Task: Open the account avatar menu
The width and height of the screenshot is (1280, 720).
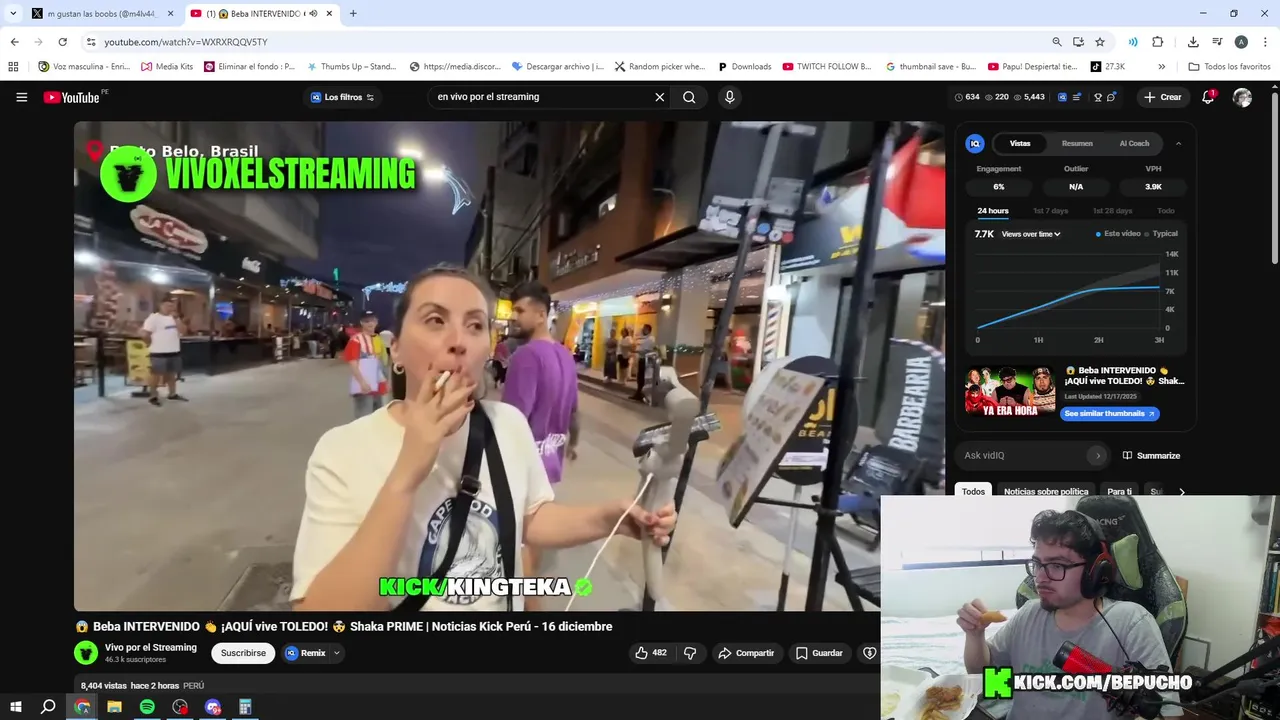Action: click(1242, 97)
